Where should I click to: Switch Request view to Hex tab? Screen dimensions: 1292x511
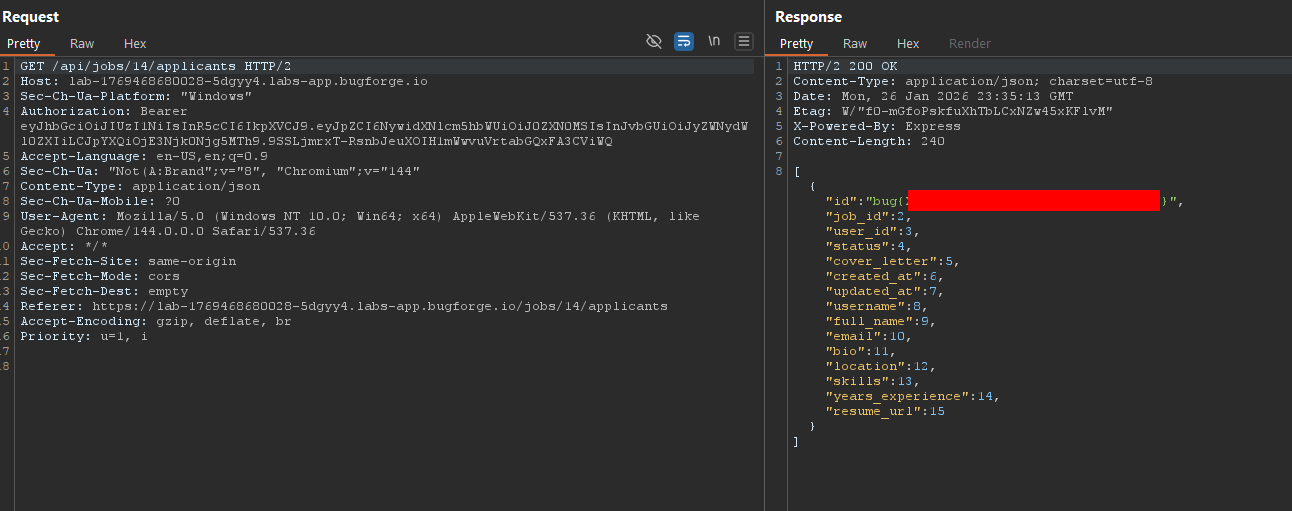click(135, 44)
